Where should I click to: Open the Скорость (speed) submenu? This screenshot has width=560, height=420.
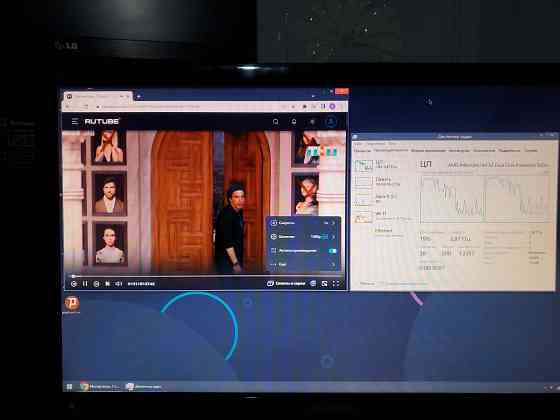point(303,223)
